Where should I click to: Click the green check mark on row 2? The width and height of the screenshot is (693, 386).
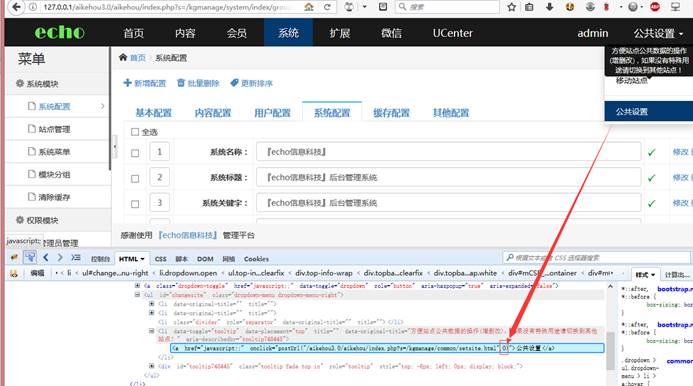(x=651, y=178)
